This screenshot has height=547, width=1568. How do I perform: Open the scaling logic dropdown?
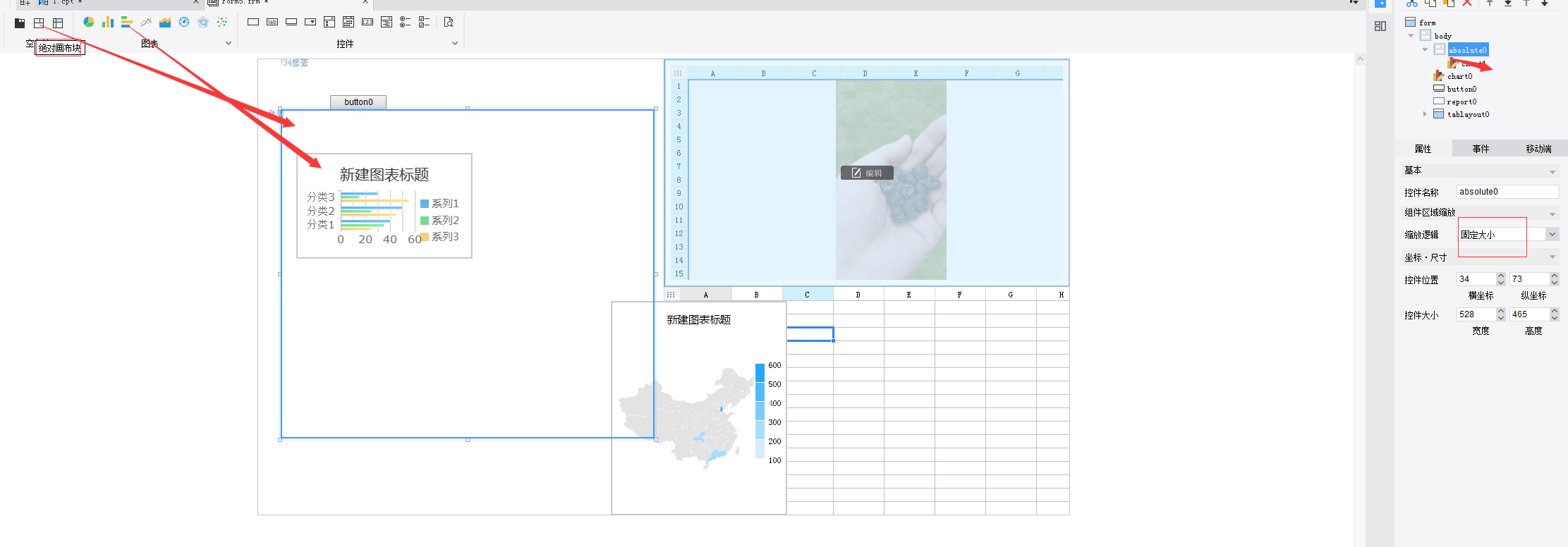coord(1552,235)
